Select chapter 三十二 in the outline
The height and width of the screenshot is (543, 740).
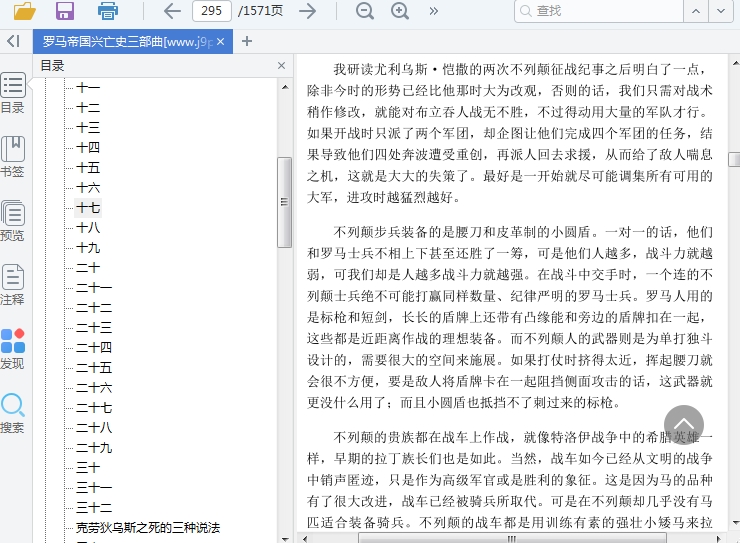tap(94, 508)
